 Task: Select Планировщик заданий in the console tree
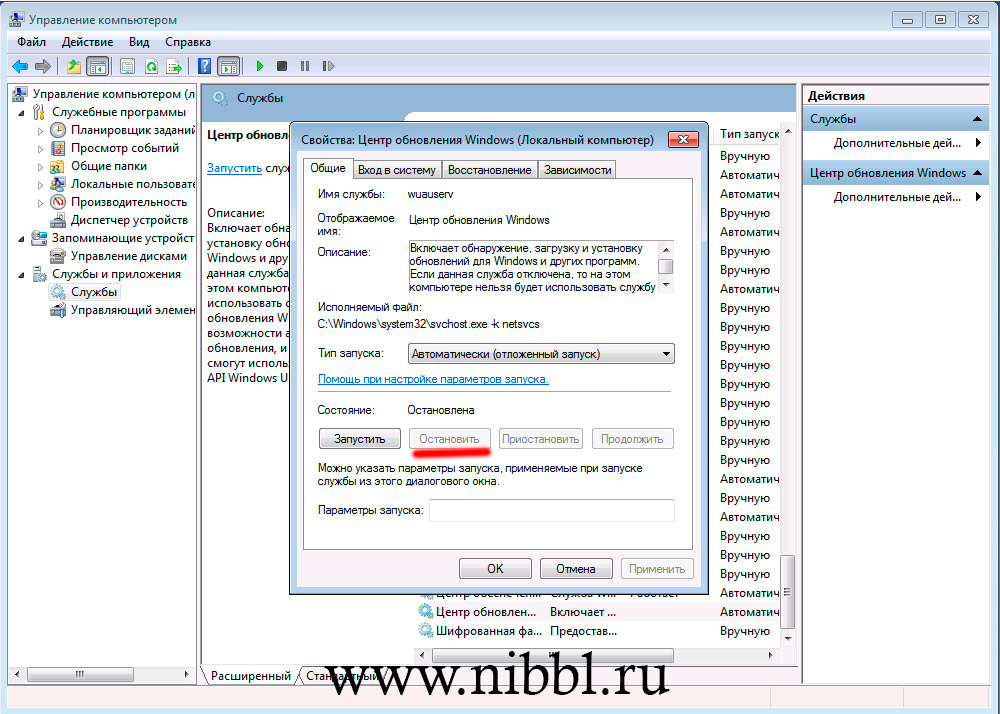click(133, 130)
